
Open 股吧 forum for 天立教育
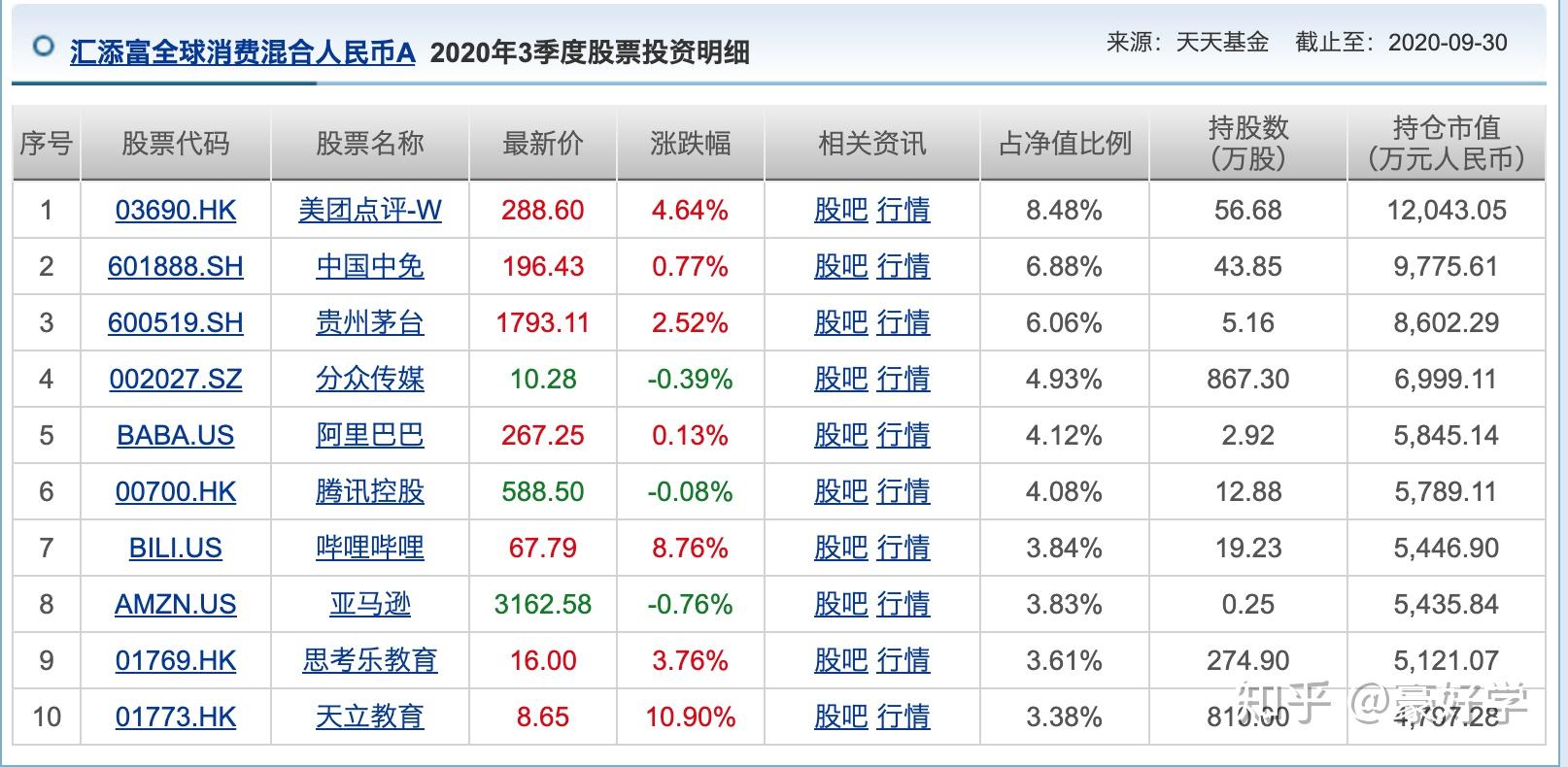click(x=841, y=717)
